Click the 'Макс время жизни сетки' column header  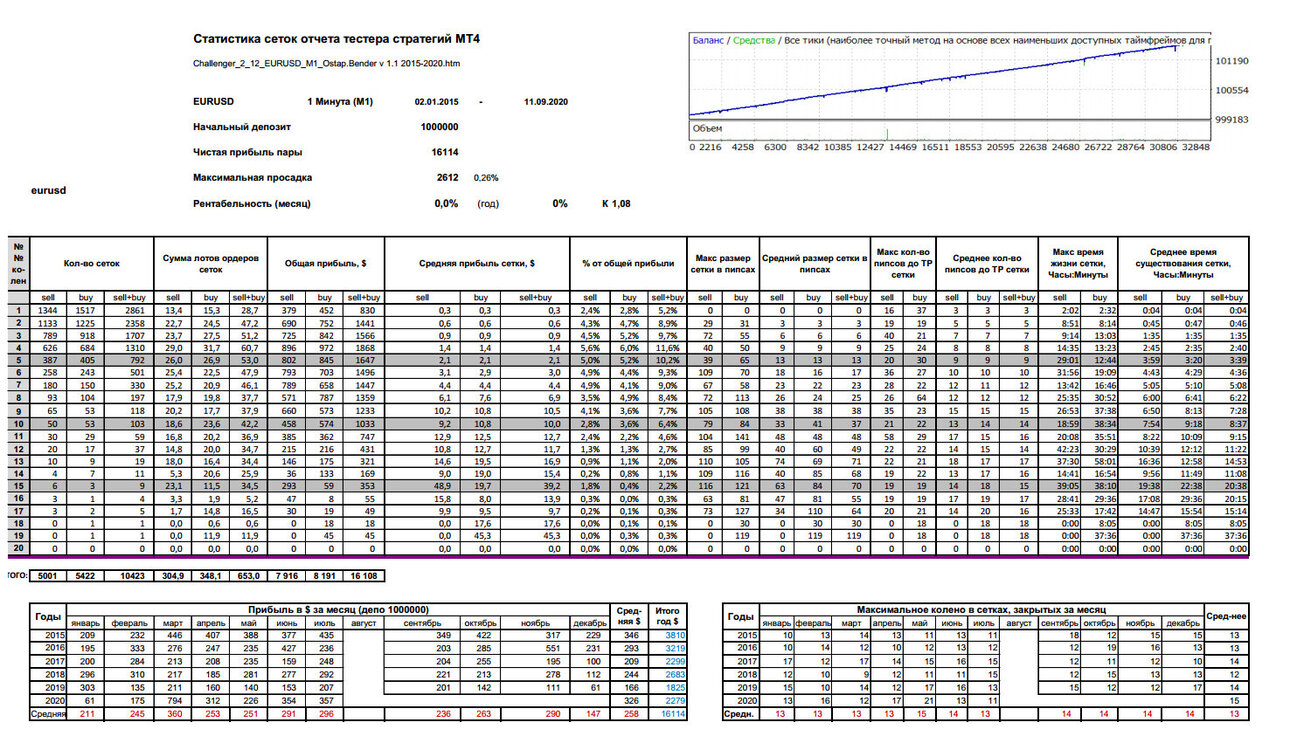click(x=1079, y=264)
